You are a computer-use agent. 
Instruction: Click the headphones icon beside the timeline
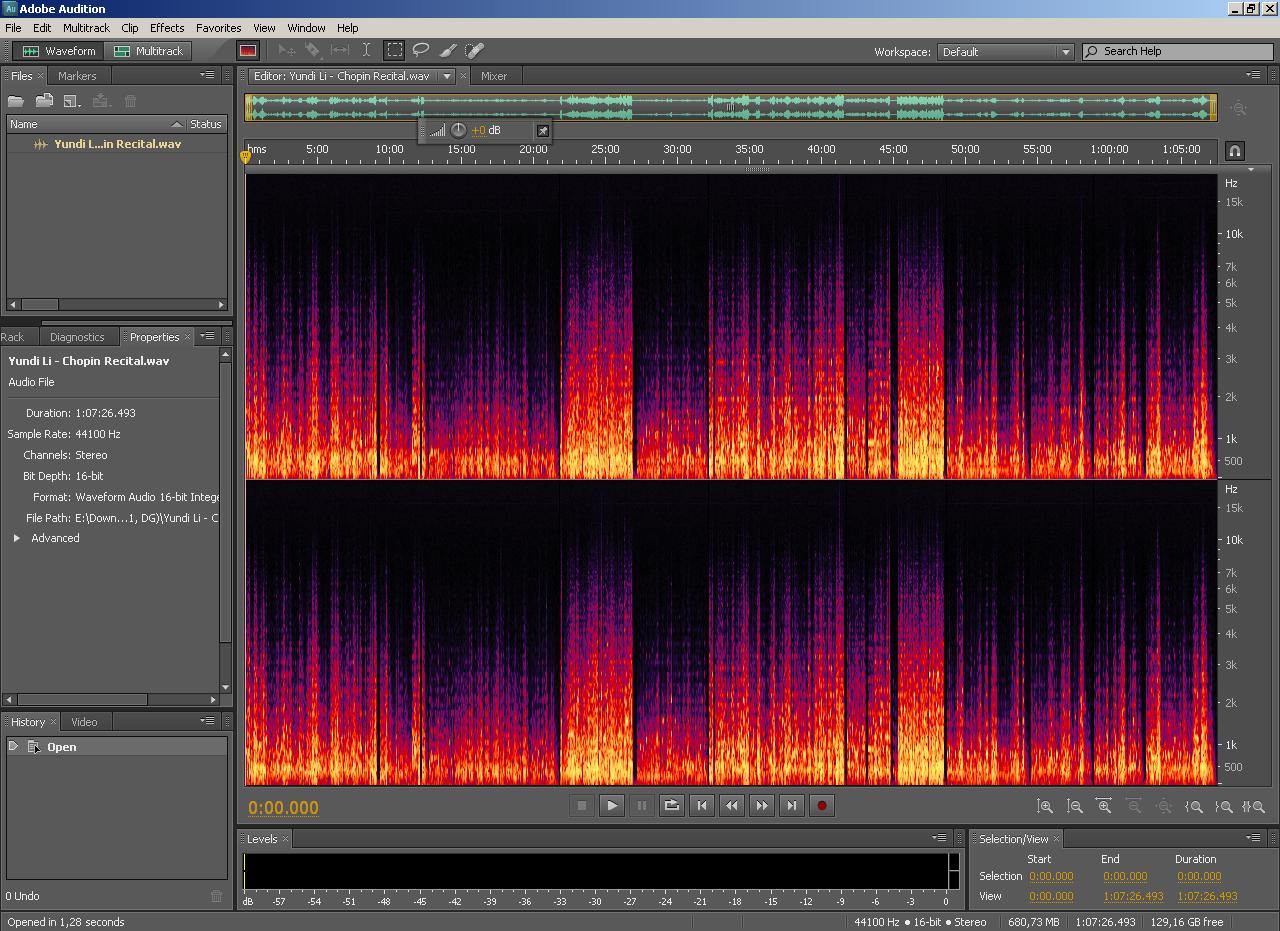(1235, 151)
